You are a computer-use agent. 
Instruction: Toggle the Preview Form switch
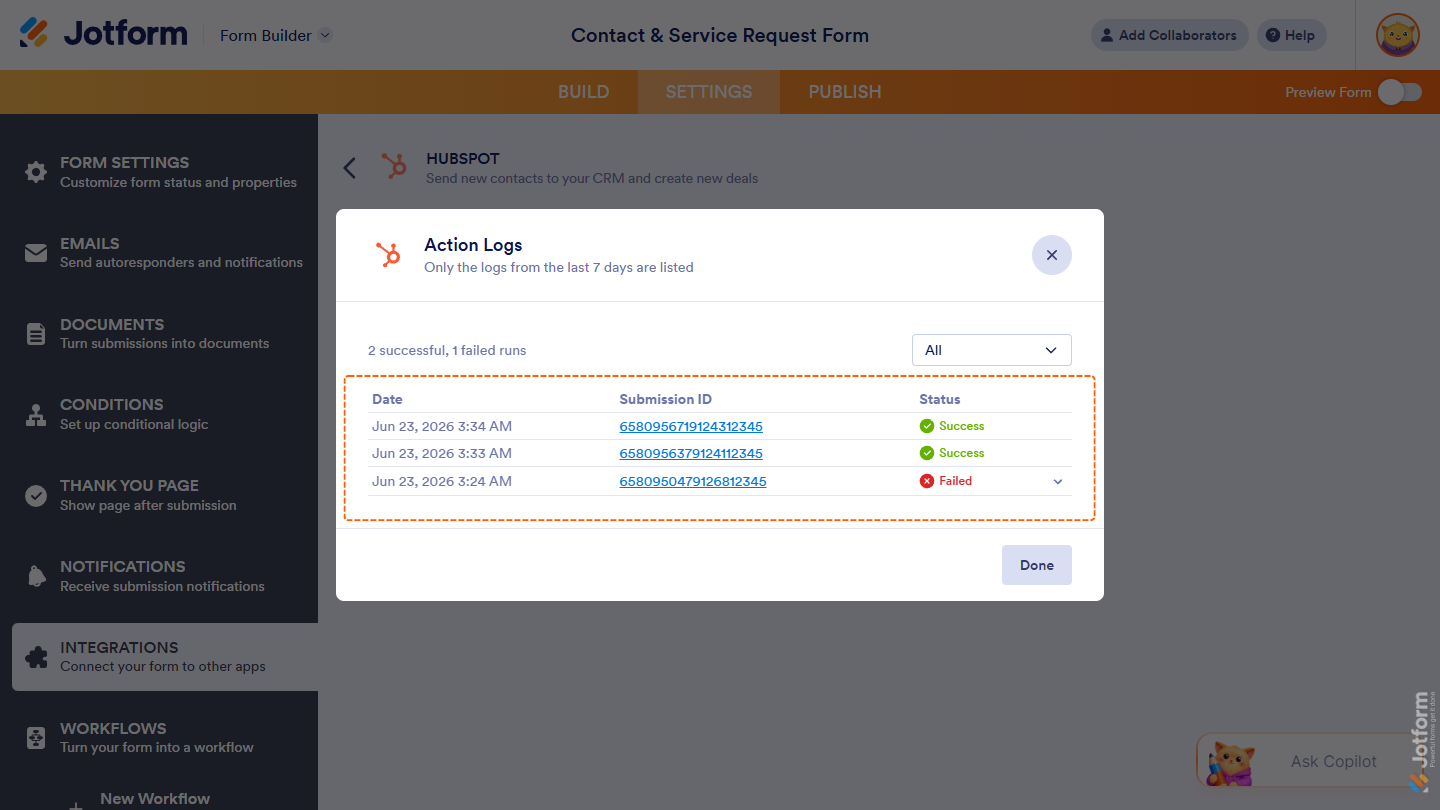[x=1399, y=92]
